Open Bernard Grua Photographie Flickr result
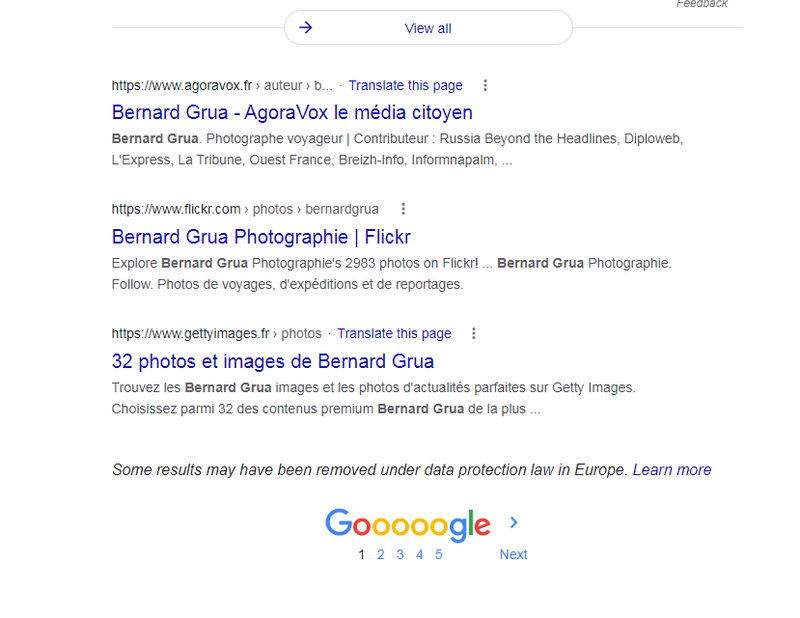 click(261, 237)
